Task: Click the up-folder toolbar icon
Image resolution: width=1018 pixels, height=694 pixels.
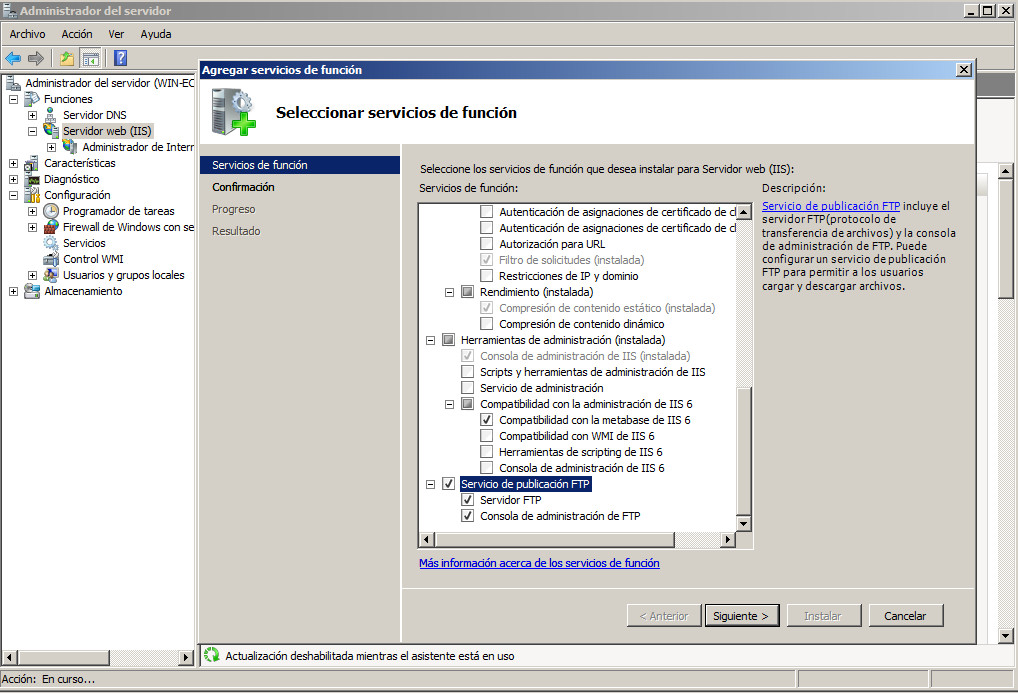Action: click(x=67, y=58)
